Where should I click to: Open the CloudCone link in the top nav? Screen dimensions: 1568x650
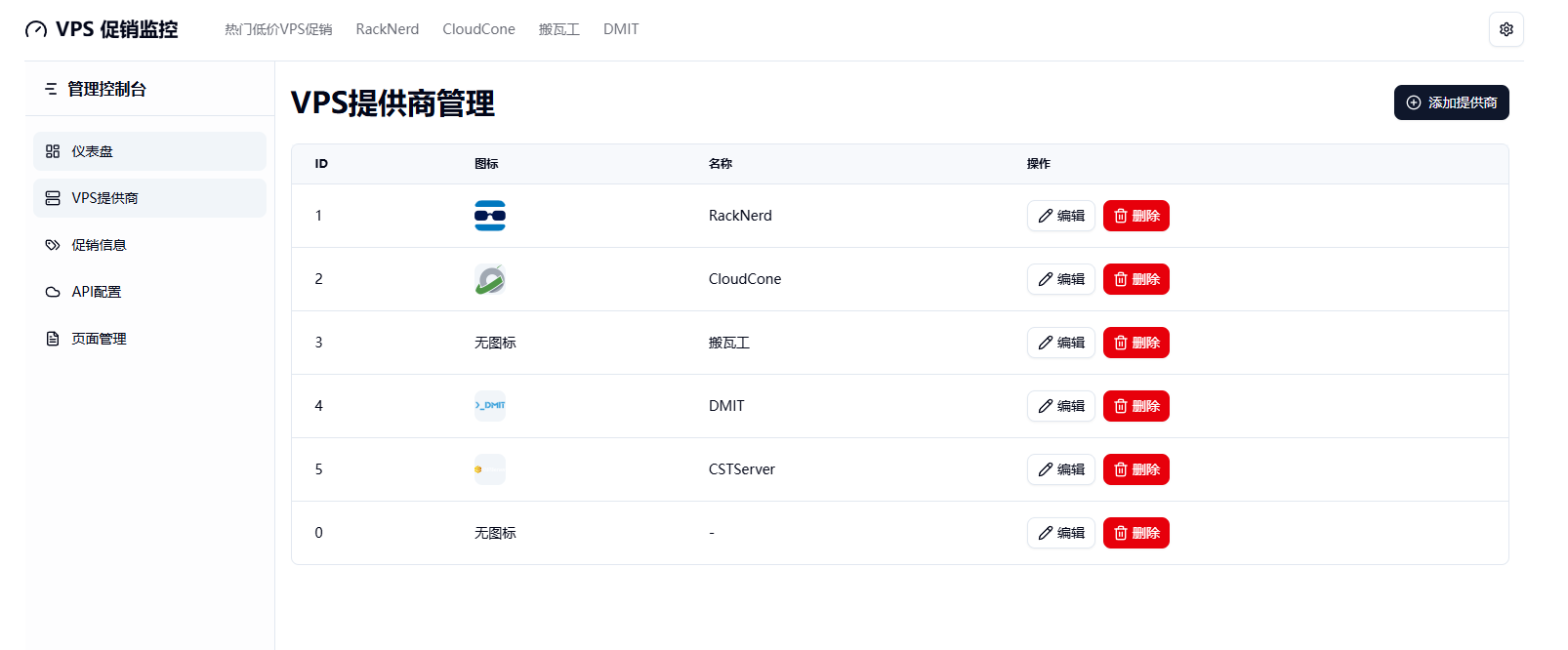click(x=478, y=29)
